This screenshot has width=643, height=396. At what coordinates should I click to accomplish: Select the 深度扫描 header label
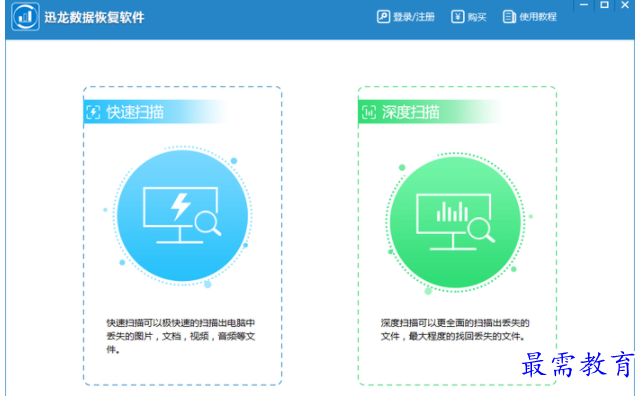point(410,112)
